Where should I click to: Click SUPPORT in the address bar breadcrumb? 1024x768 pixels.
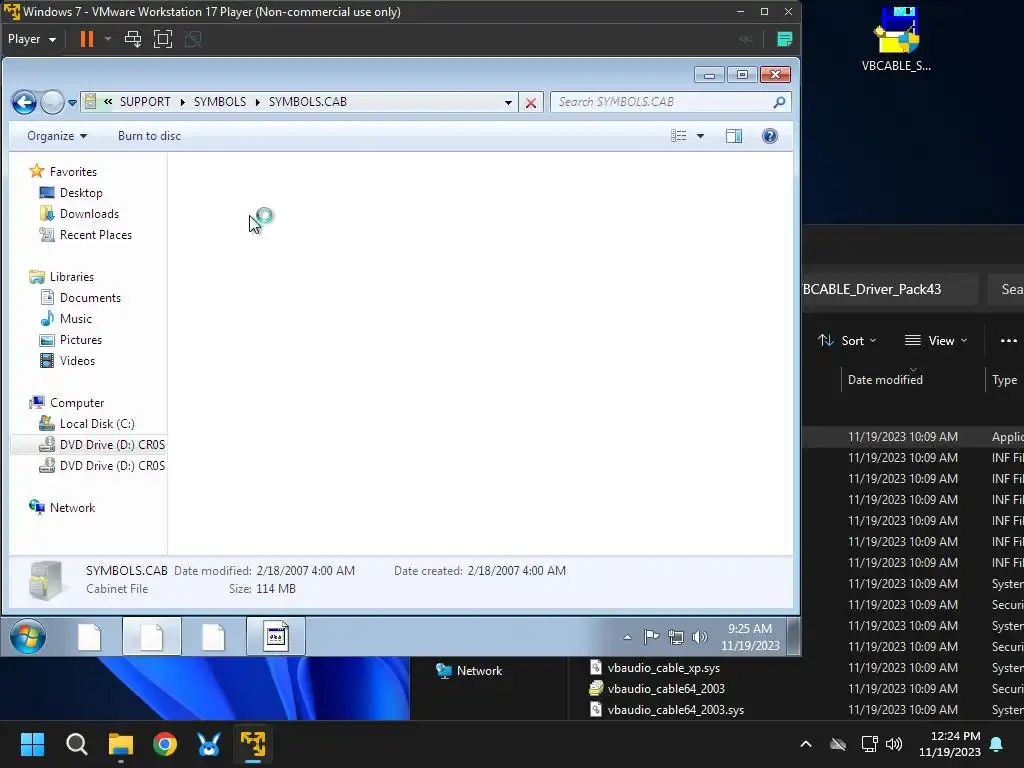tap(145, 102)
